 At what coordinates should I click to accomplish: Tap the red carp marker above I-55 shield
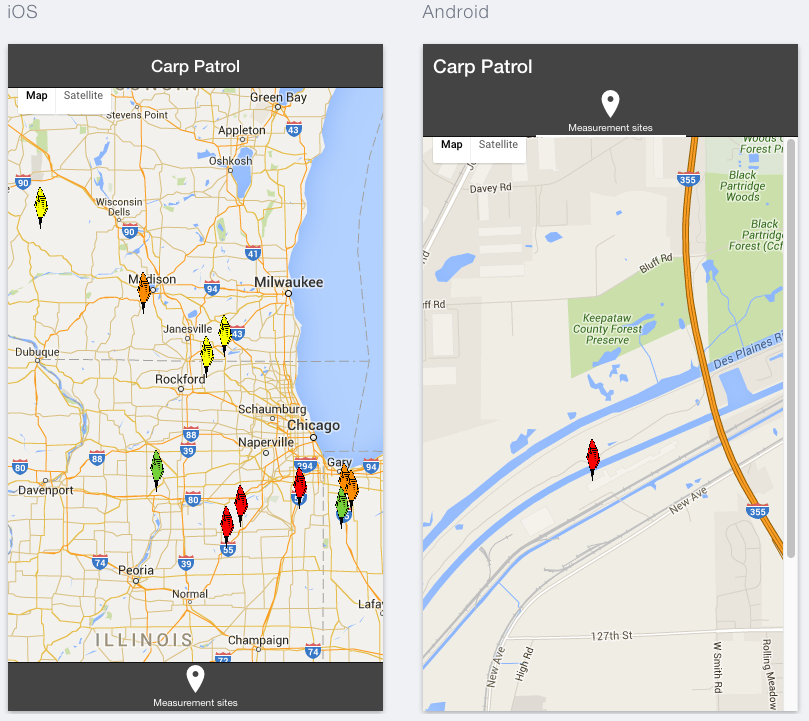[227, 526]
